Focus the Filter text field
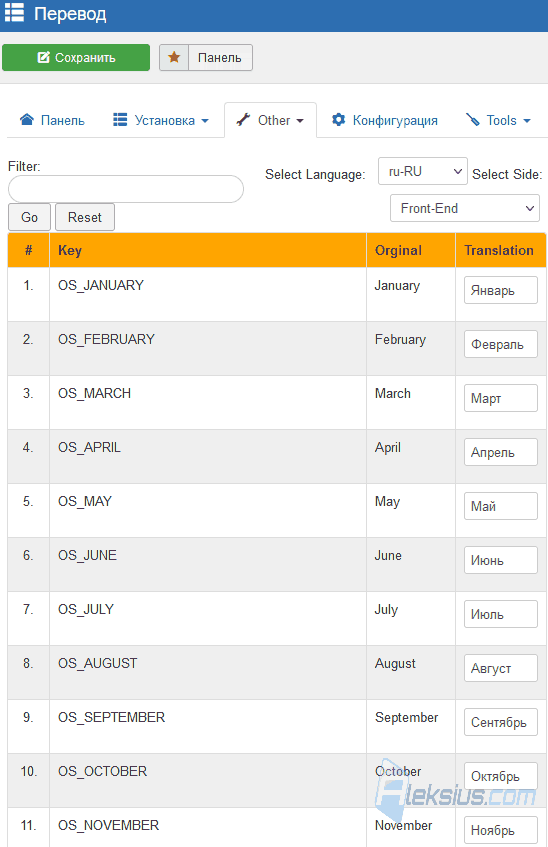The height and width of the screenshot is (847, 548). point(126,189)
